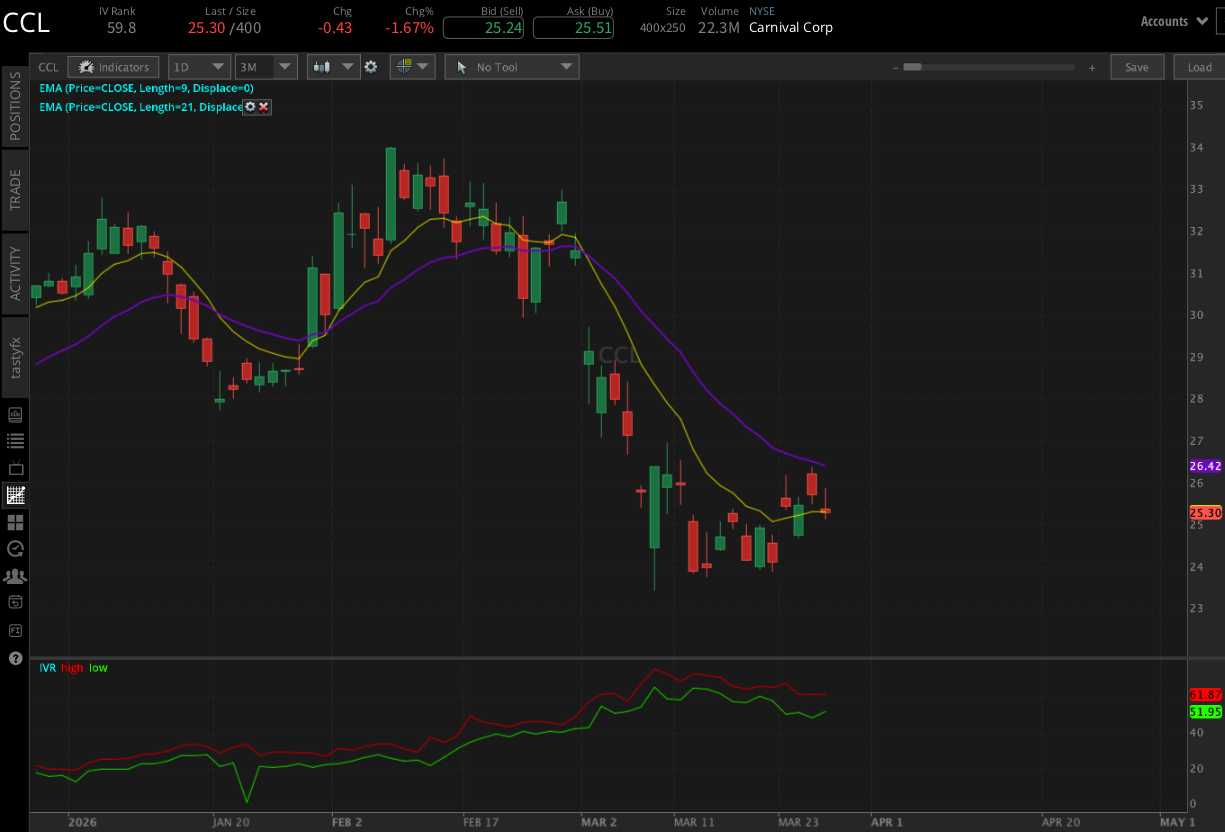Select the chart view sidebar icon

(15, 494)
